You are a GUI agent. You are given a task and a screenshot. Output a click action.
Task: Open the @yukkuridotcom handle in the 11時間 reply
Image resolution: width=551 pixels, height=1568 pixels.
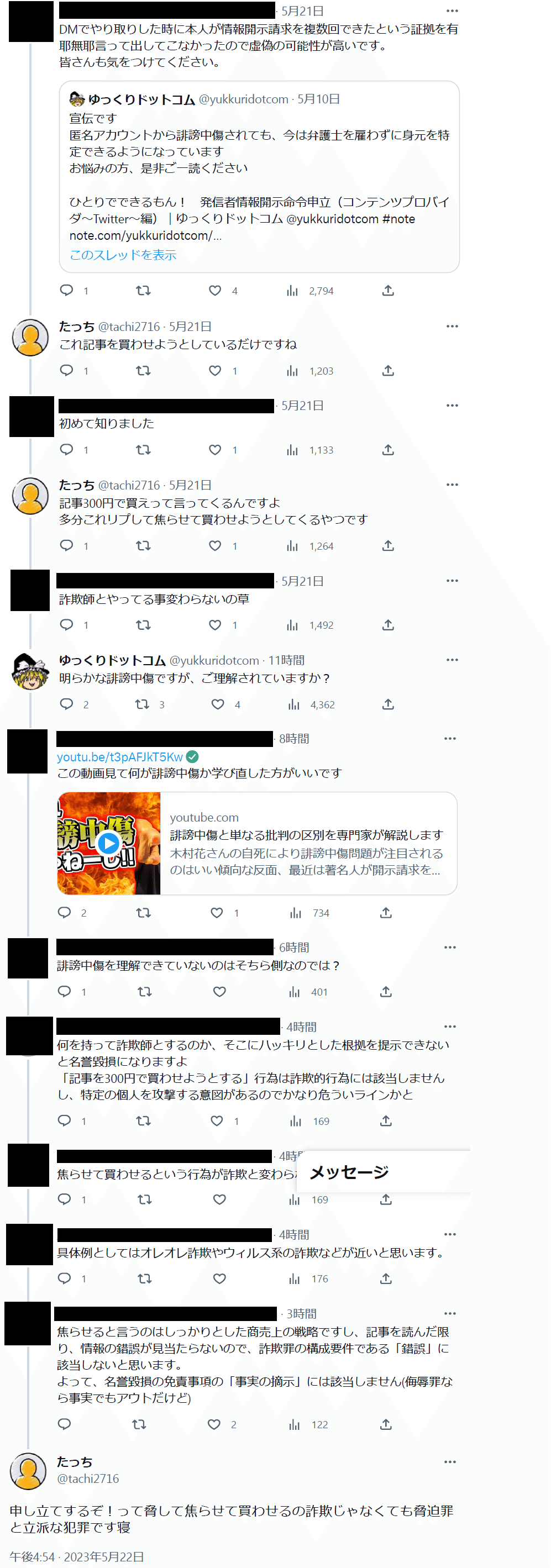[214, 660]
